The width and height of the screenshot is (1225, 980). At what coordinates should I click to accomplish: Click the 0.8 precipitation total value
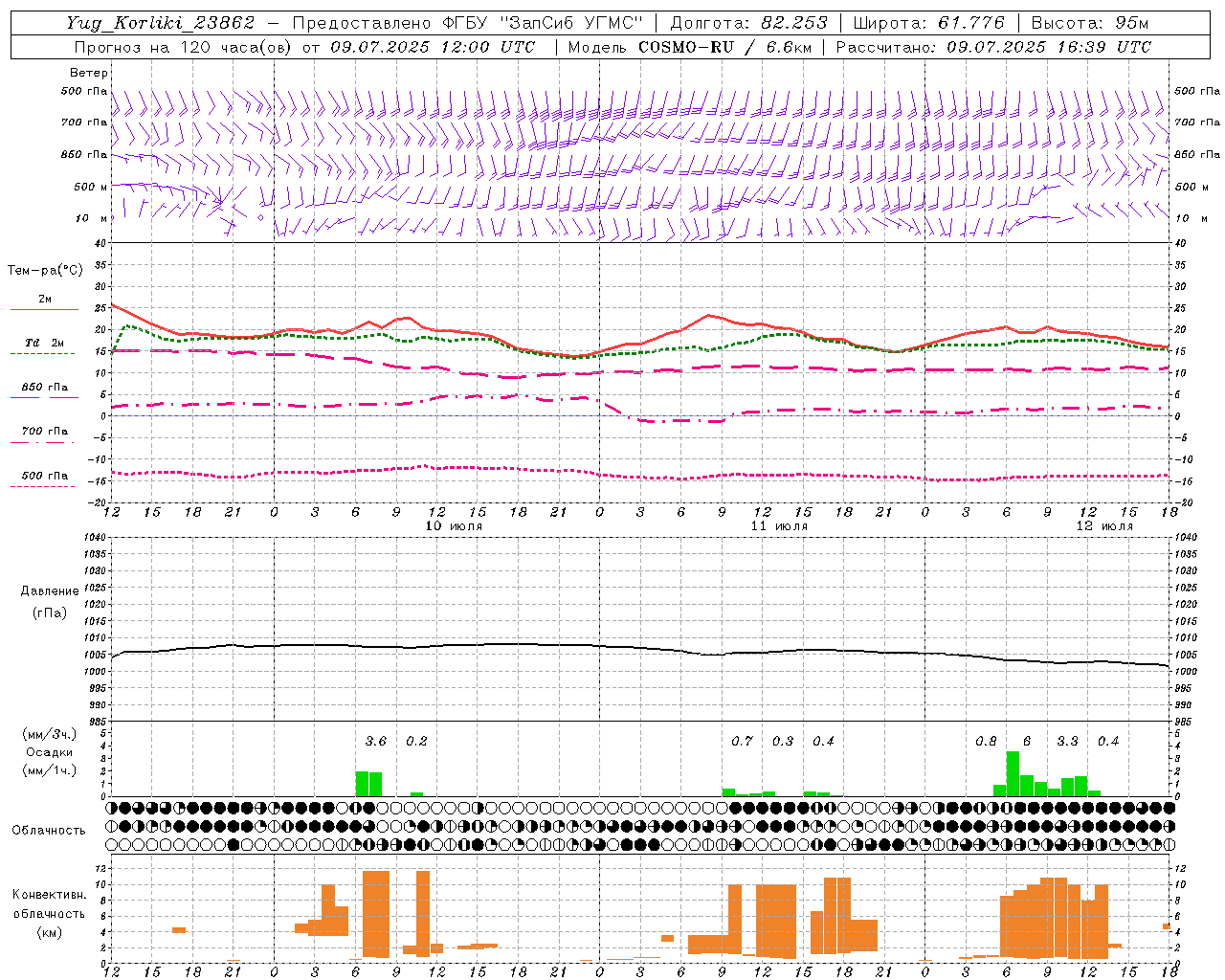[986, 742]
